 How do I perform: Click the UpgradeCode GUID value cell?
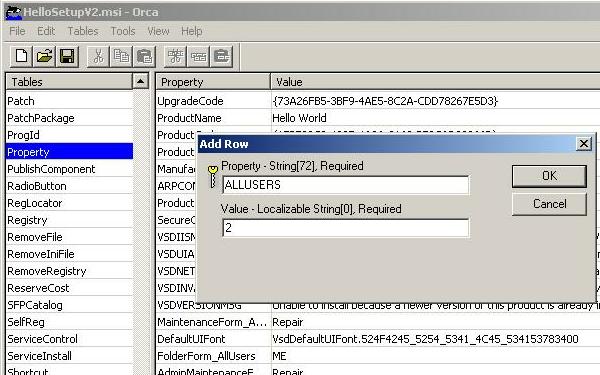click(435, 101)
